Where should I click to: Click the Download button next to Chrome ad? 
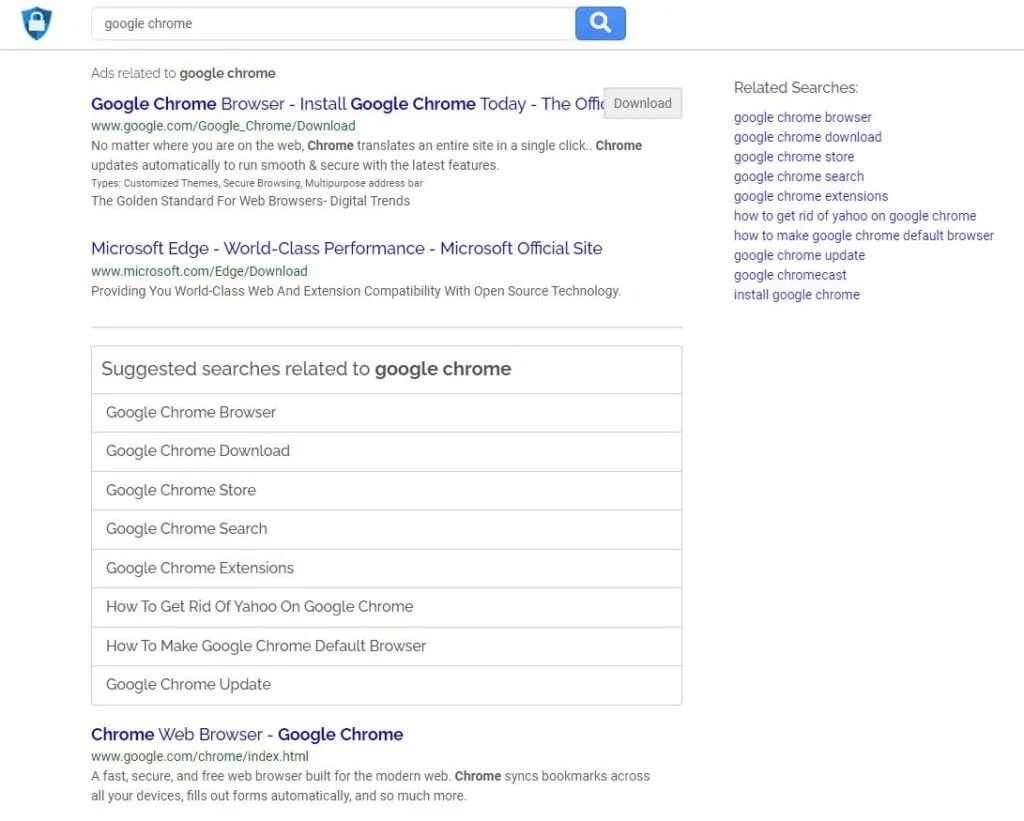tap(642, 103)
